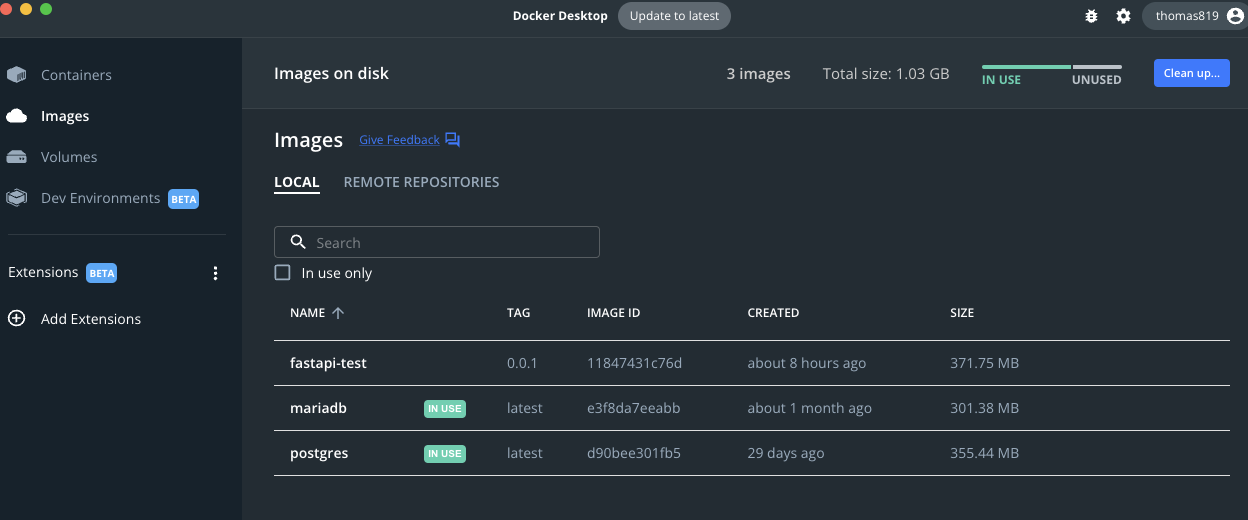The height and width of the screenshot is (520, 1248).
Task: Sort by the SIZE column header
Action: (962, 313)
